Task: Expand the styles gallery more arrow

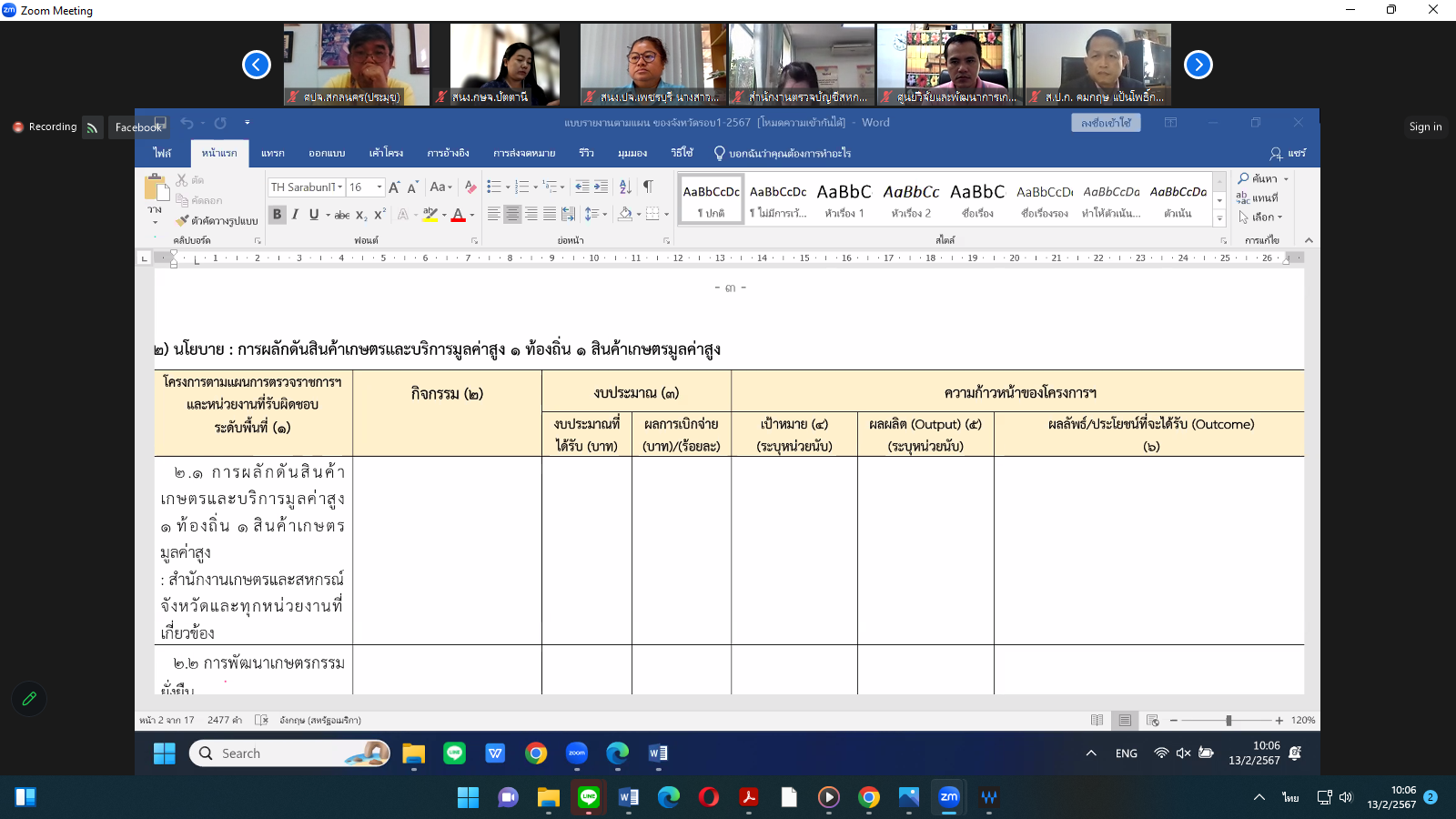Action: (1219, 218)
